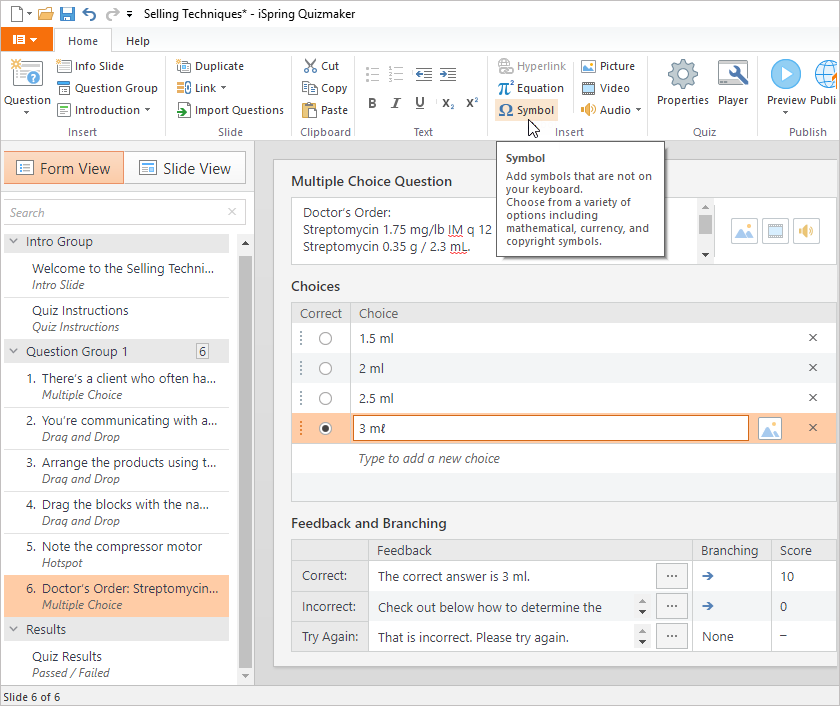Open Correct feedback ellipsis editor button
The image size is (840, 706).
[671, 576]
